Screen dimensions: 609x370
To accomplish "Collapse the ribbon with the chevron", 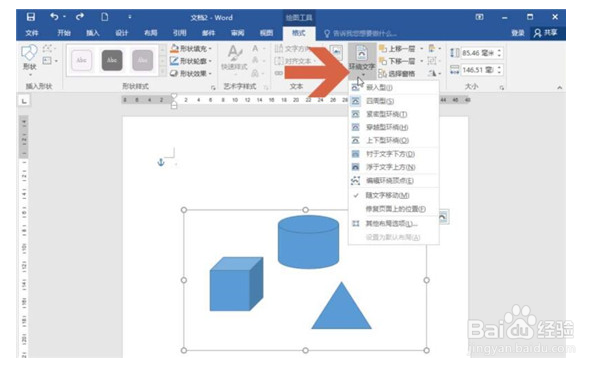I will point(559,88).
